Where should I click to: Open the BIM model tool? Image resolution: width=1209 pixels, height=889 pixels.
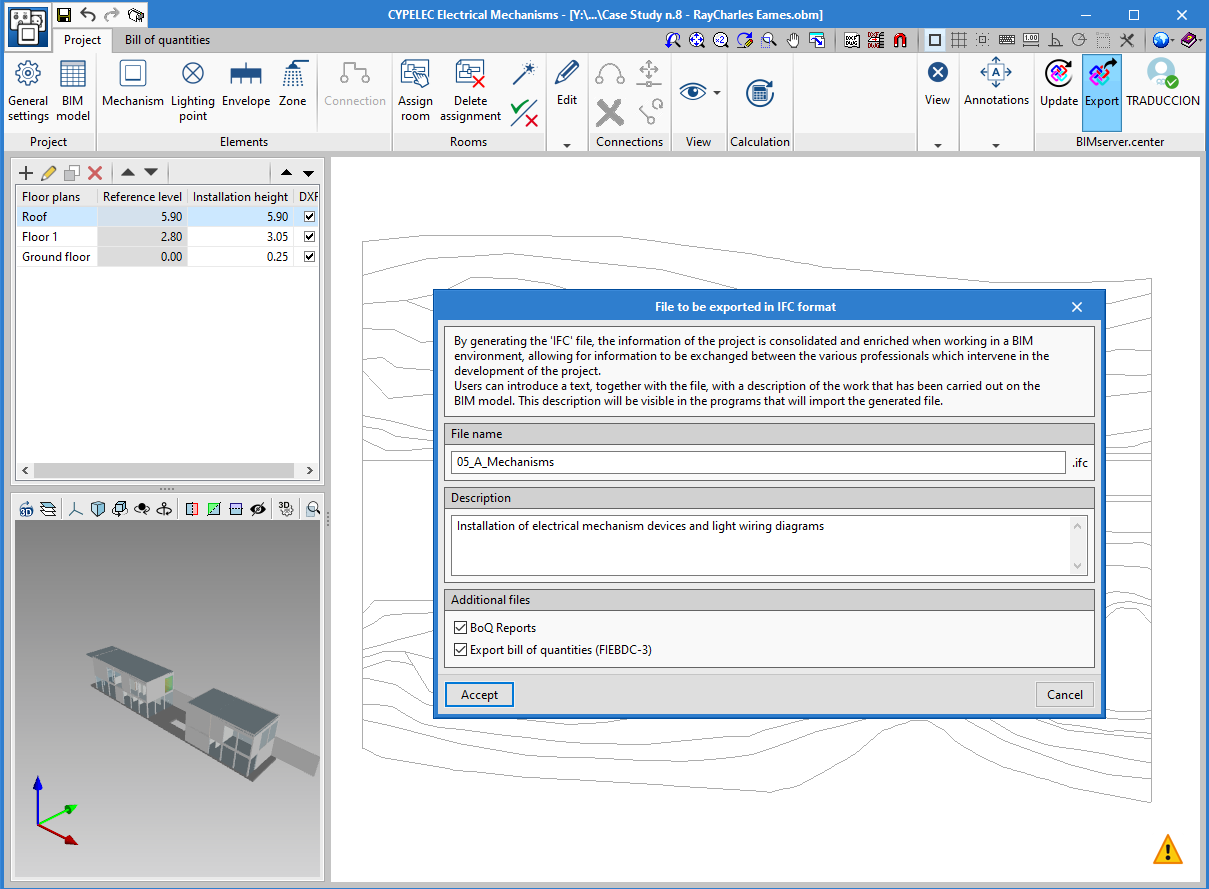pos(73,91)
